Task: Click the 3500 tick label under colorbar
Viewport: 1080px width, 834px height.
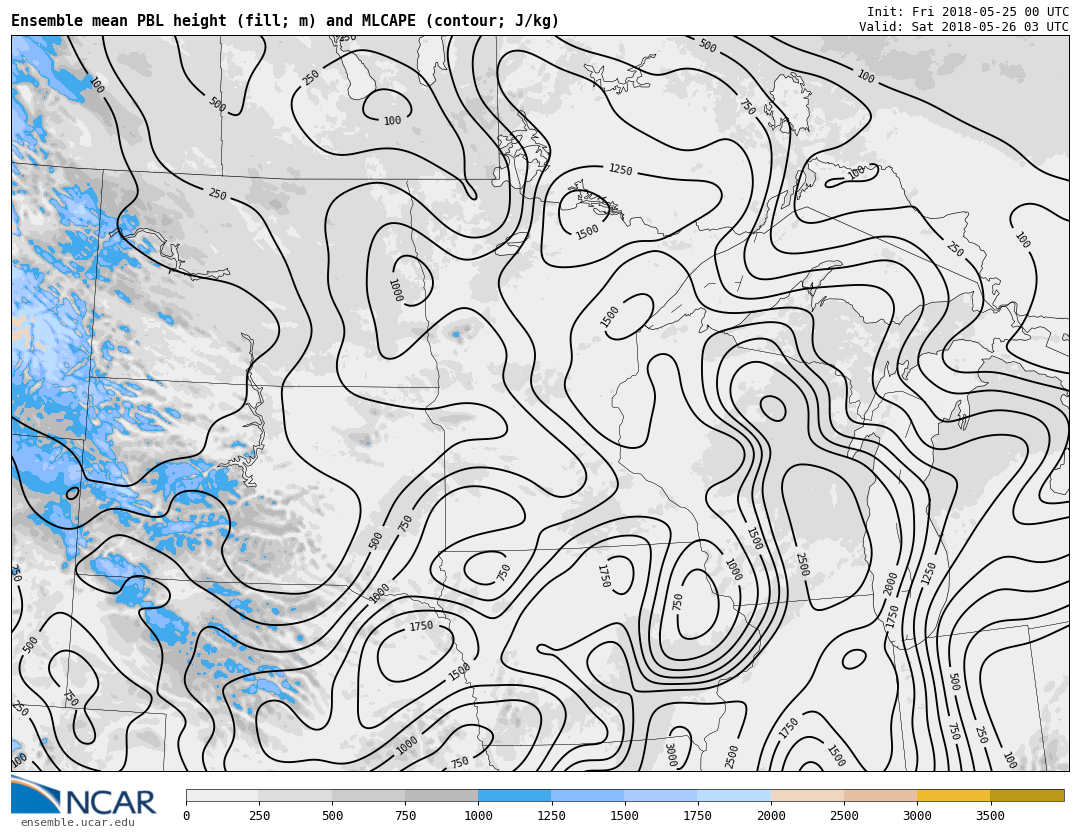Action: [990, 816]
